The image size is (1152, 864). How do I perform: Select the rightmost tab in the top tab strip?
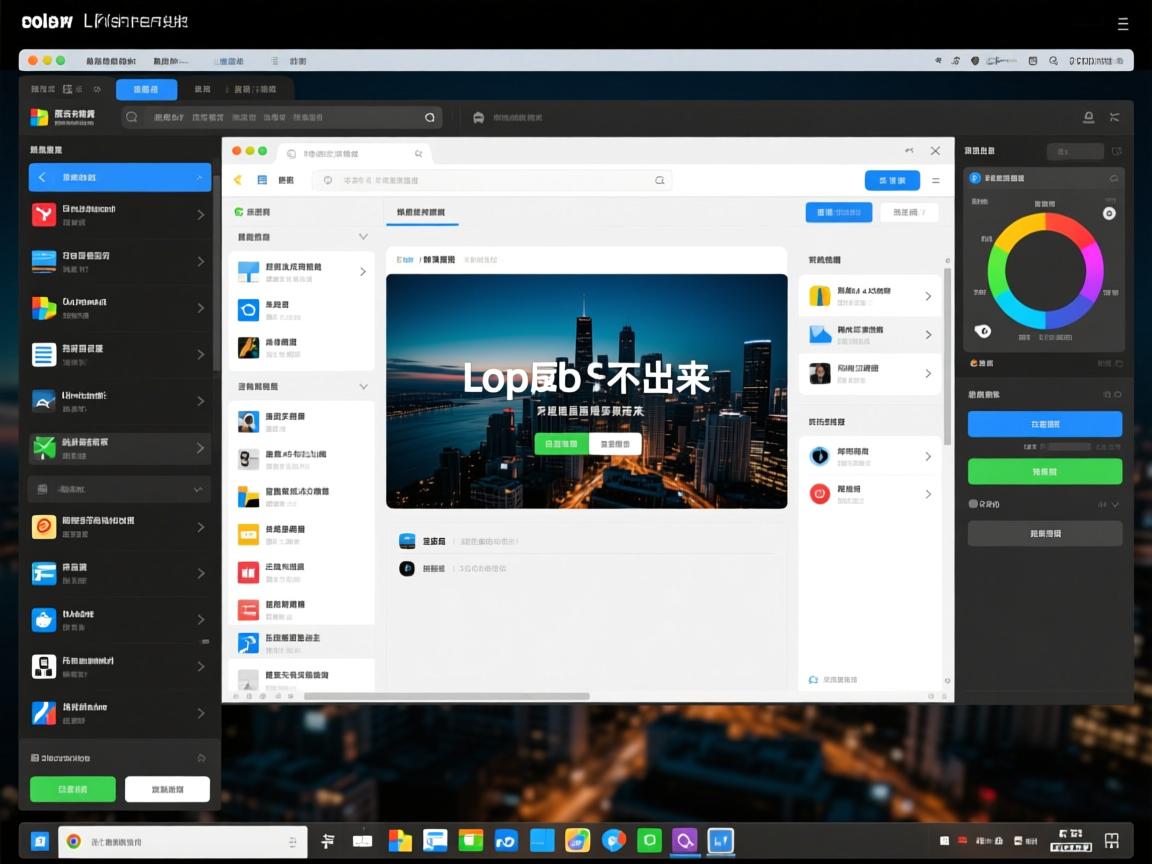(255, 89)
